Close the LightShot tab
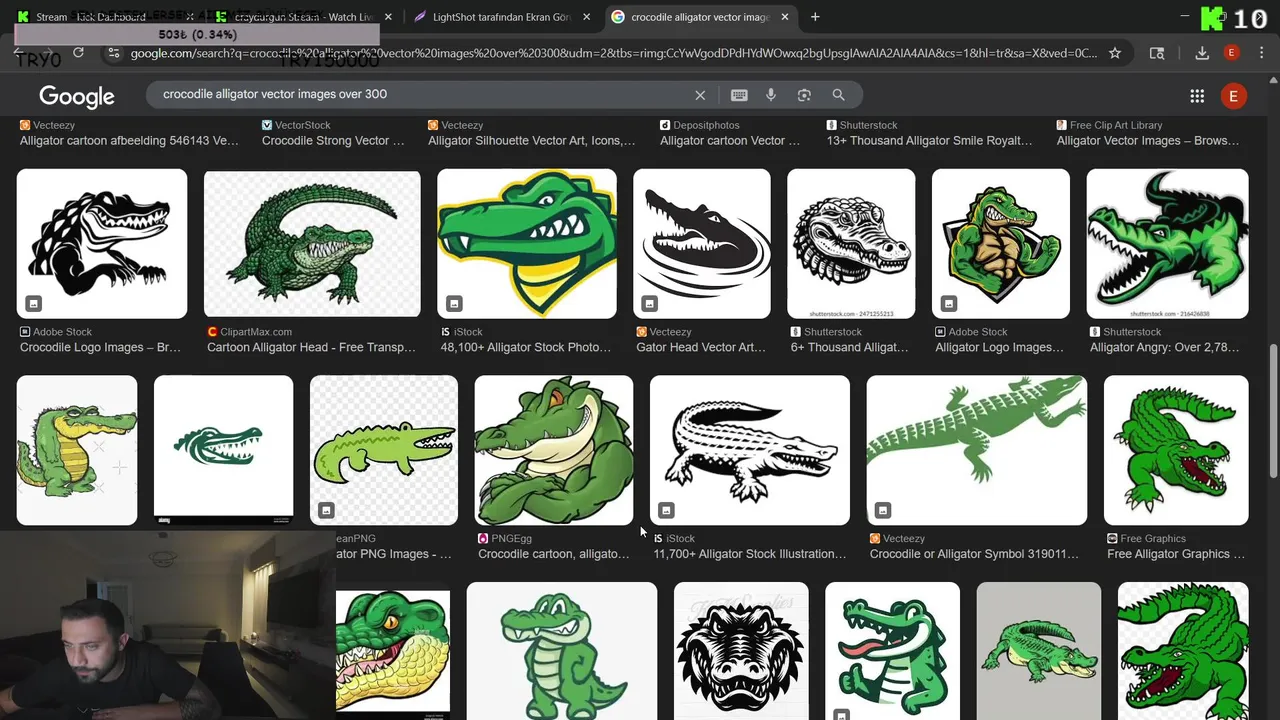Viewport: 1280px width, 720px height. (x=586, y=17)
